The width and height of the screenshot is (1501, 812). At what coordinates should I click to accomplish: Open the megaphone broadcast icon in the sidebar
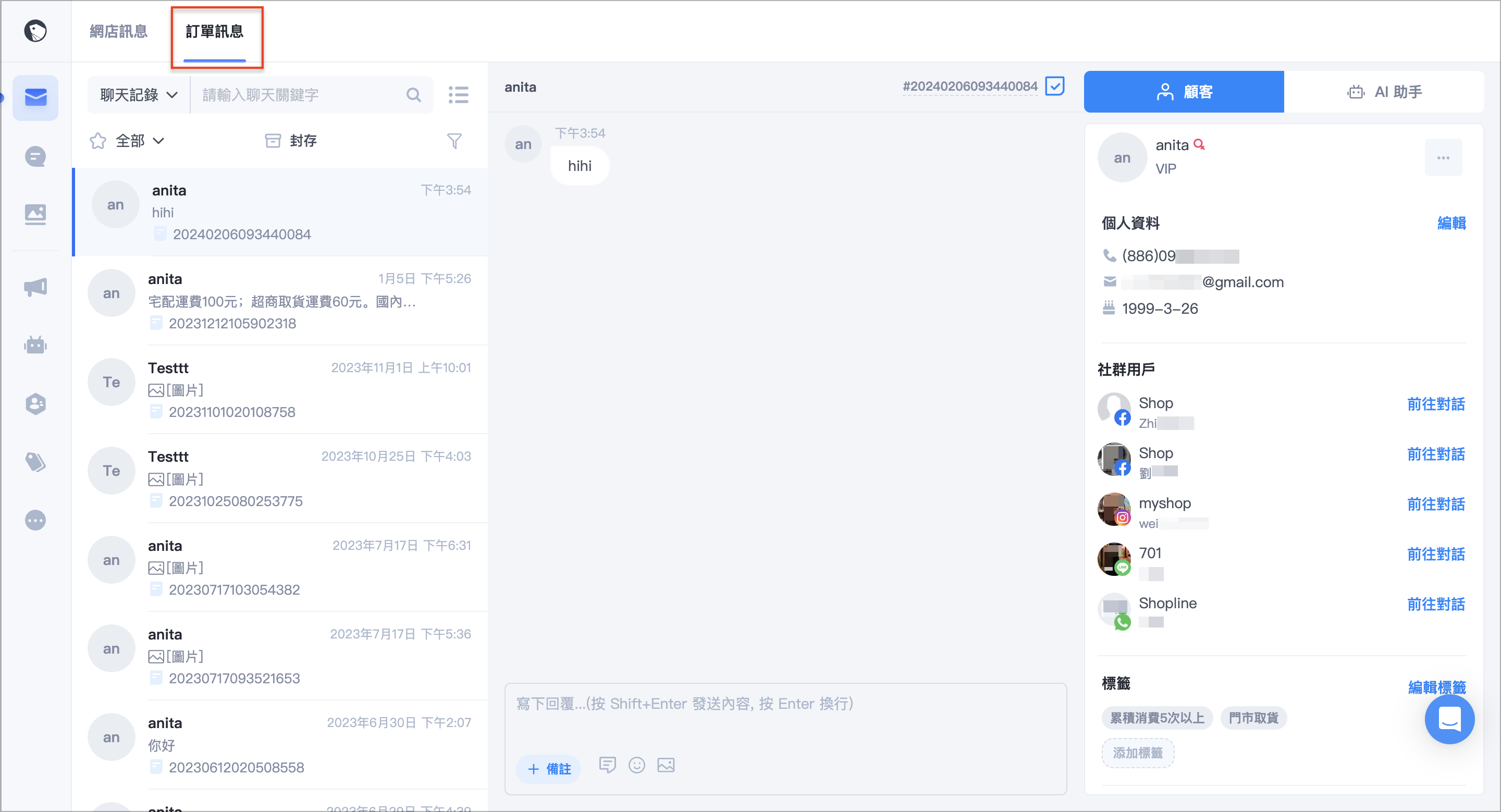click(35, 287)
